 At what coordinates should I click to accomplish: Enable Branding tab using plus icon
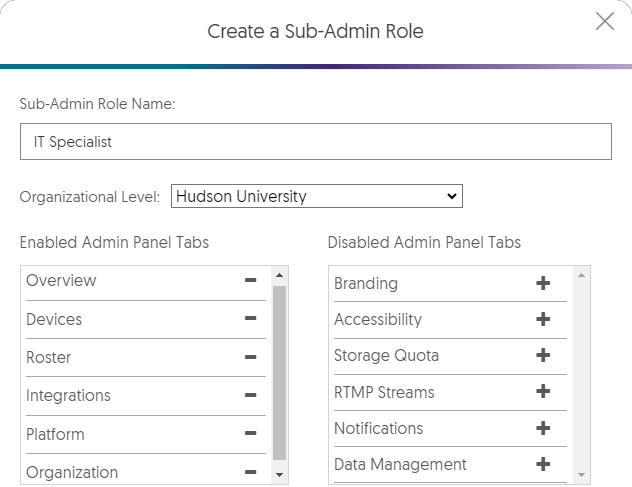pos(543,284)
